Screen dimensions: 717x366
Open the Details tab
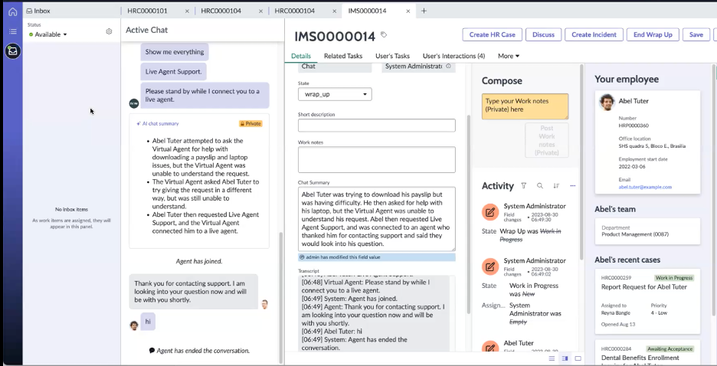point(301,56)
